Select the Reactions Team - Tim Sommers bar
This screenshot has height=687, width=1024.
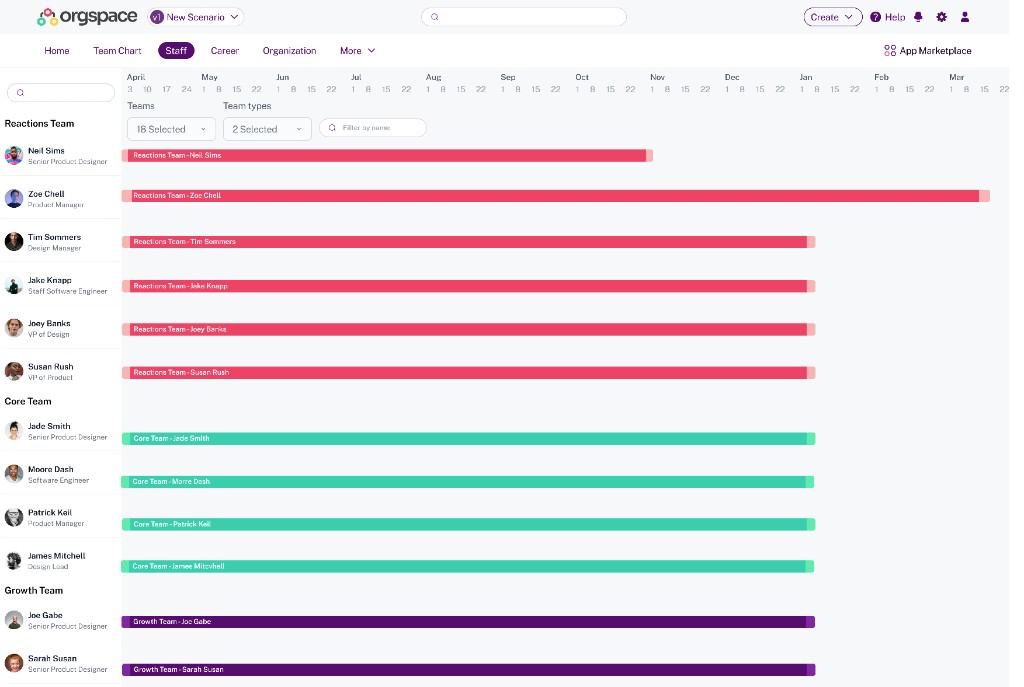(x=469, y=242)
